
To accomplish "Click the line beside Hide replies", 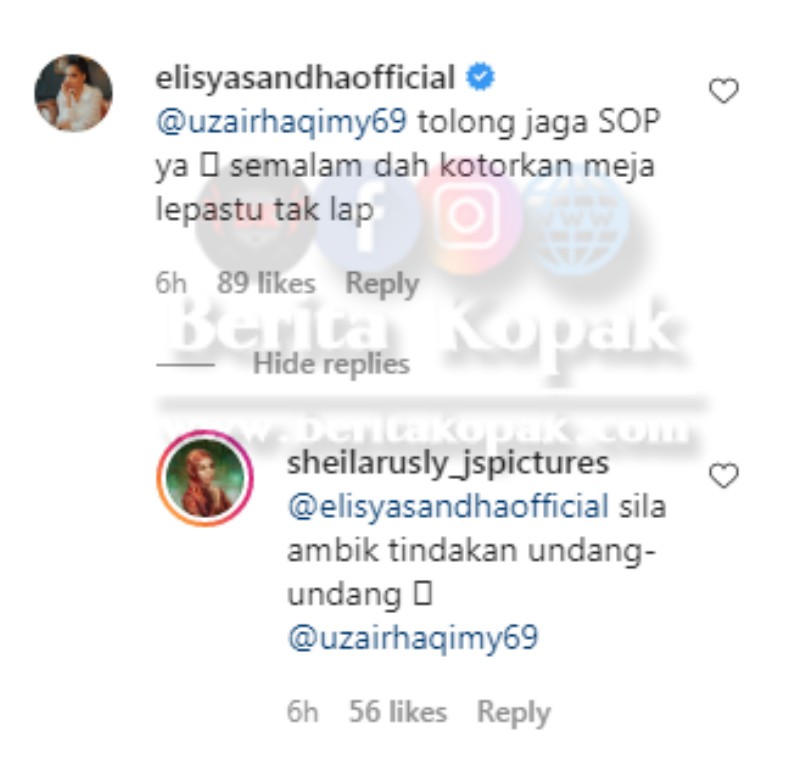I will click(x=185, y=365).
